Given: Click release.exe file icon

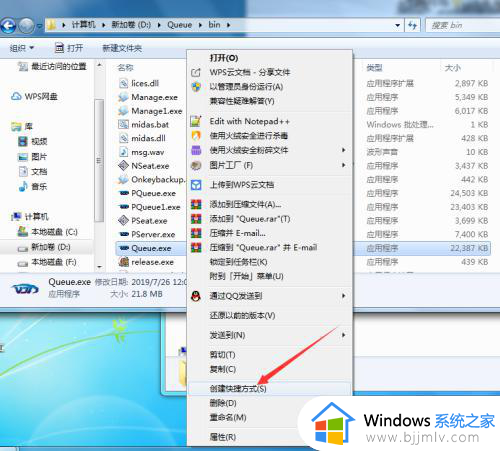Looking at the screenshot, I should click(x=124, y=262).
